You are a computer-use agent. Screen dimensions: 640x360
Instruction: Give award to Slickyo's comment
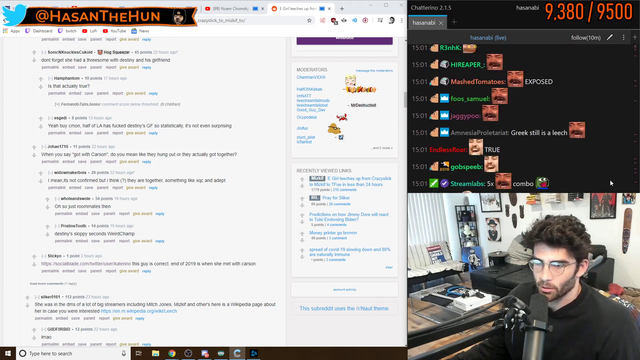129,271
